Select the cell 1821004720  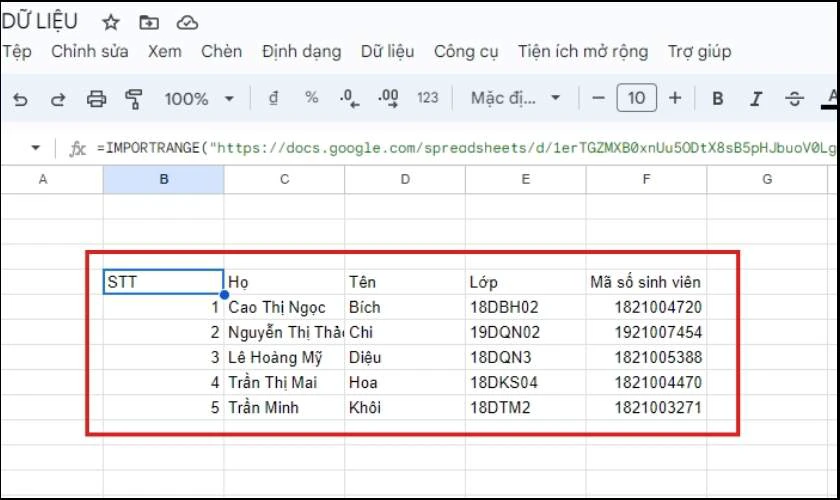646,307
